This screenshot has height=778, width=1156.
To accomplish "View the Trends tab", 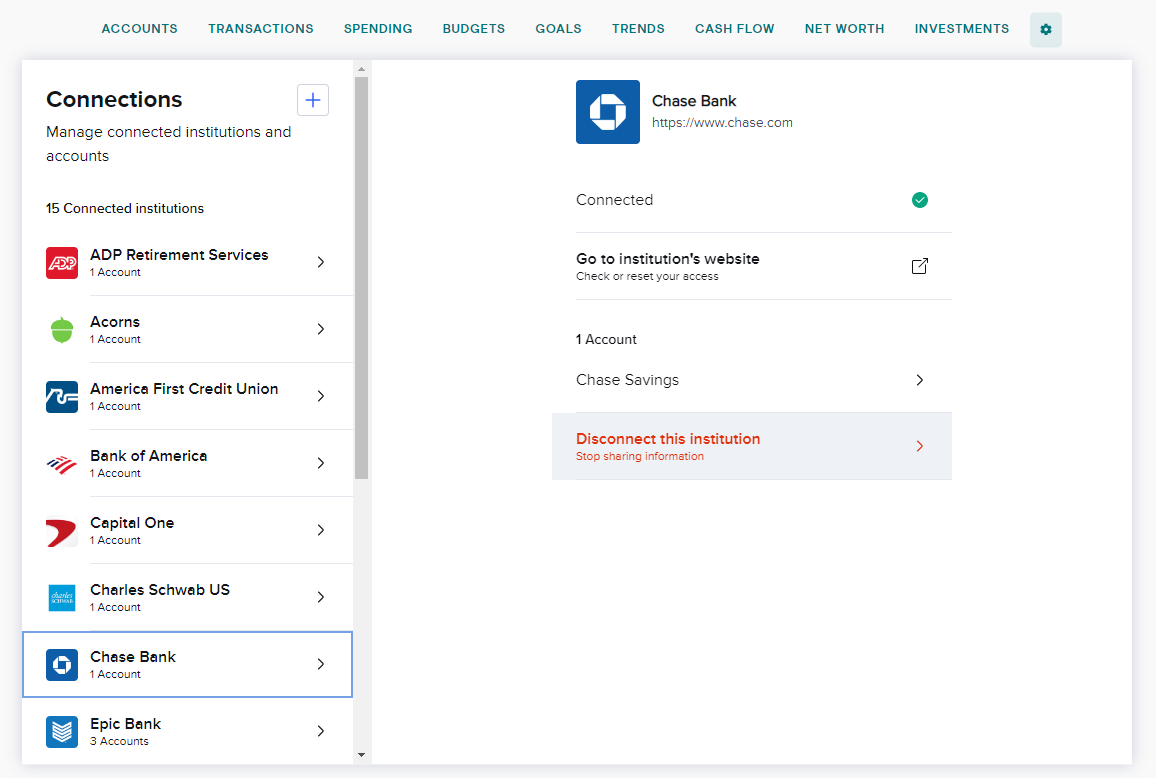I will click(x=638, y=29).
